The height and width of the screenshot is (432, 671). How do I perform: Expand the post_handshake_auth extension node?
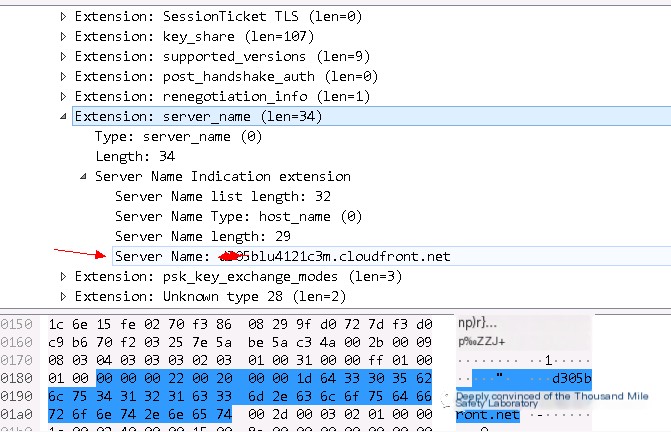click(x=63, y=77)
